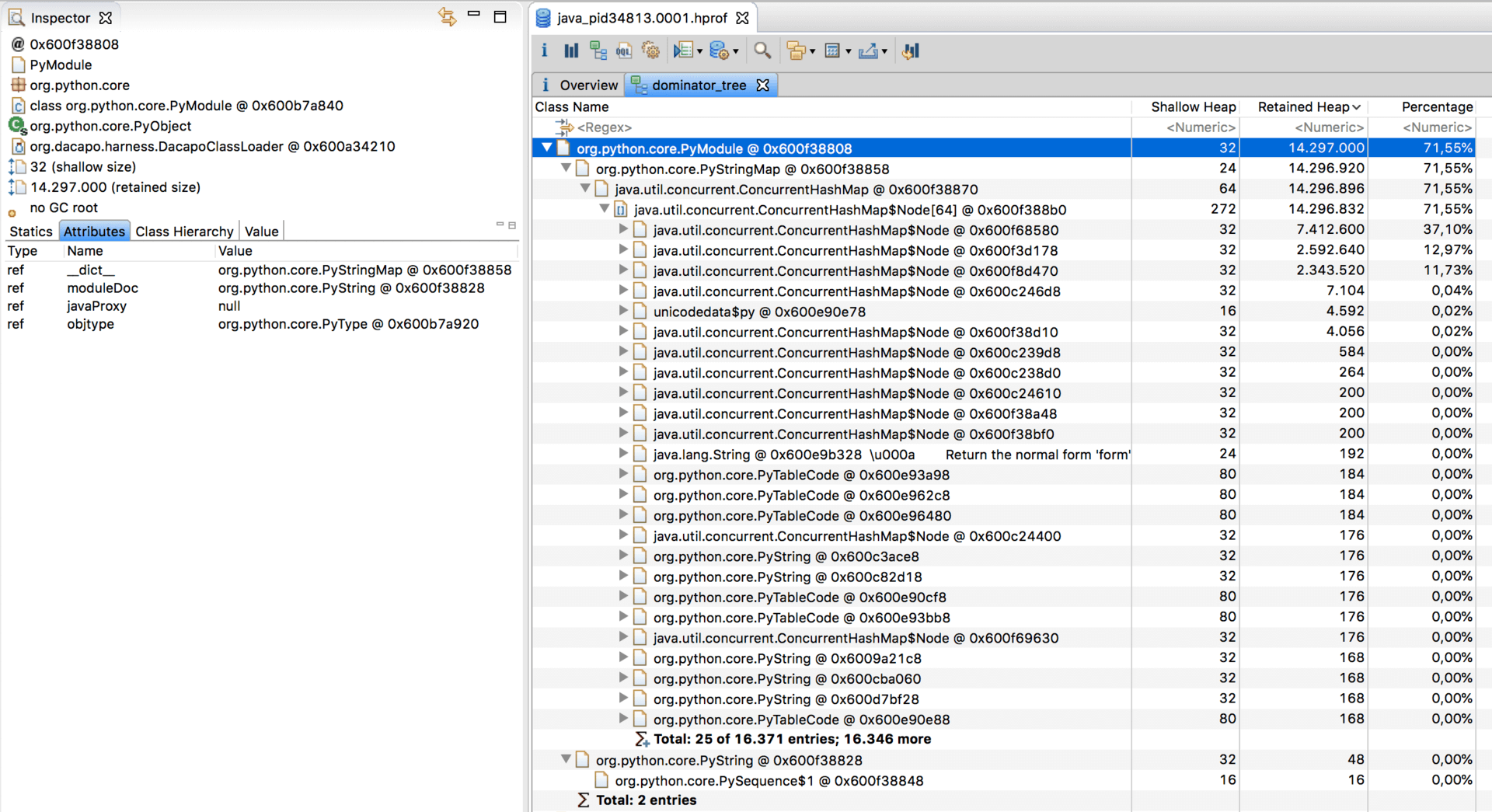The width and height of the screenshot is (1492, 812).
Task: Open the OQL query editor
Action: coord(624,51)
